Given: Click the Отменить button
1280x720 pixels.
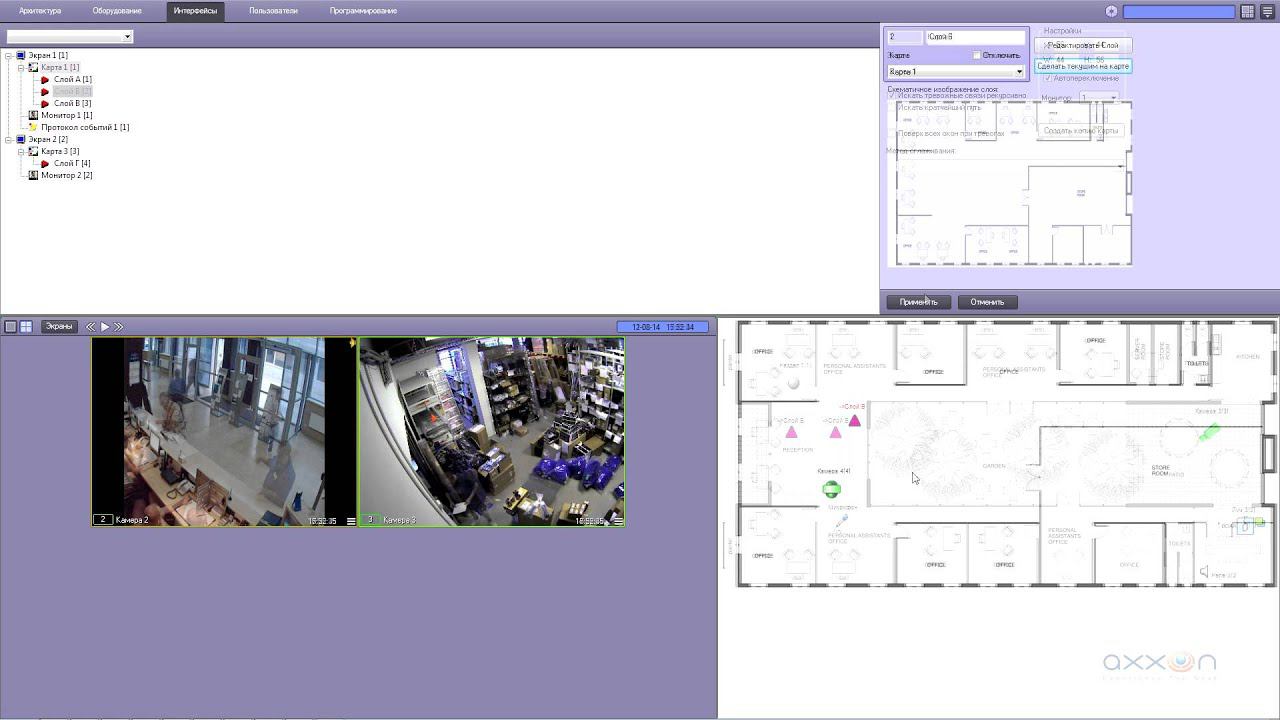Looking at the screenshot, I should tap(987, 302).
